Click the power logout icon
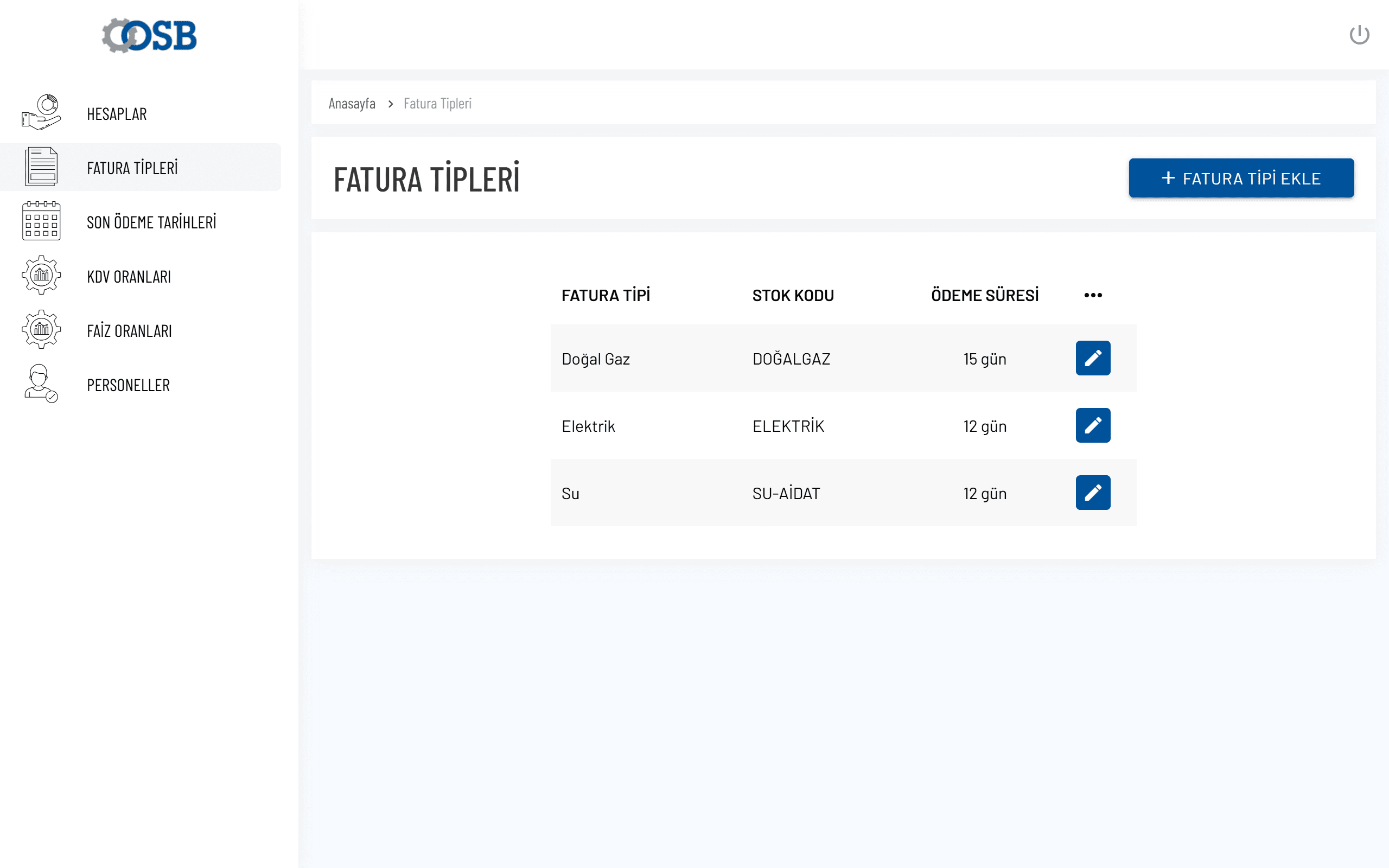 click(1359, 34)
